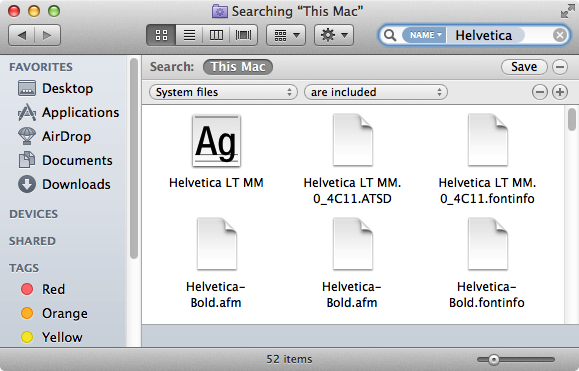Viewport: 579px width, 371px height.
Task: Open Documents in the sidebar
Action: 65,160
